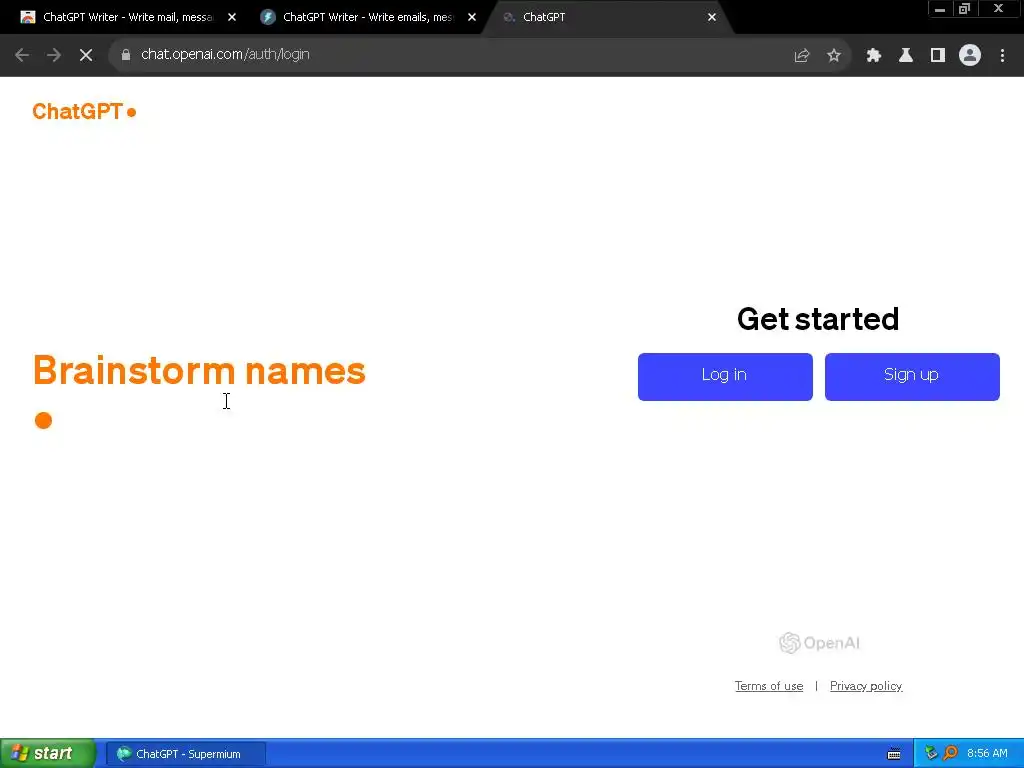Click the address bar URL
The width and height of the screenshot is (1024, 768).
[225, 54]
